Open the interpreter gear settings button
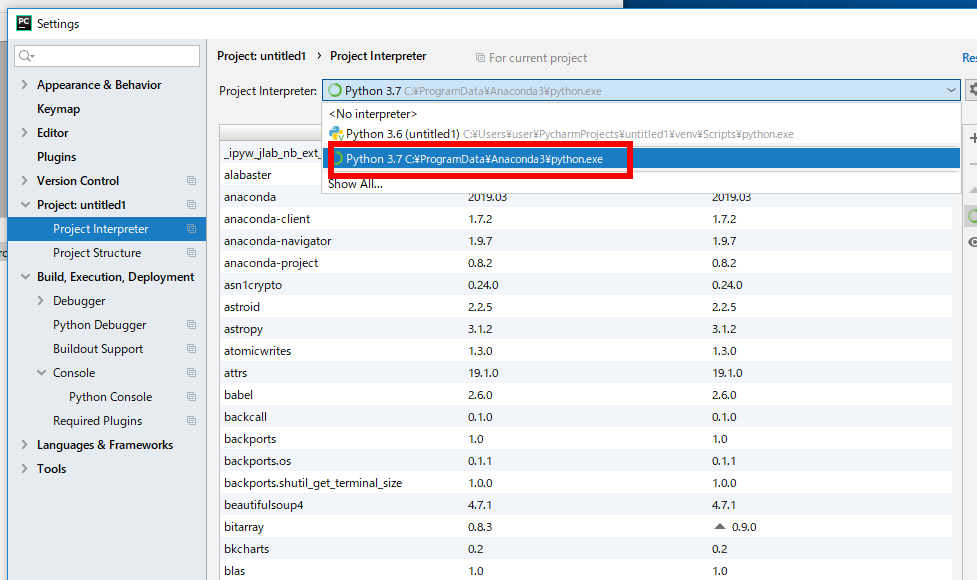 point(971,90)
